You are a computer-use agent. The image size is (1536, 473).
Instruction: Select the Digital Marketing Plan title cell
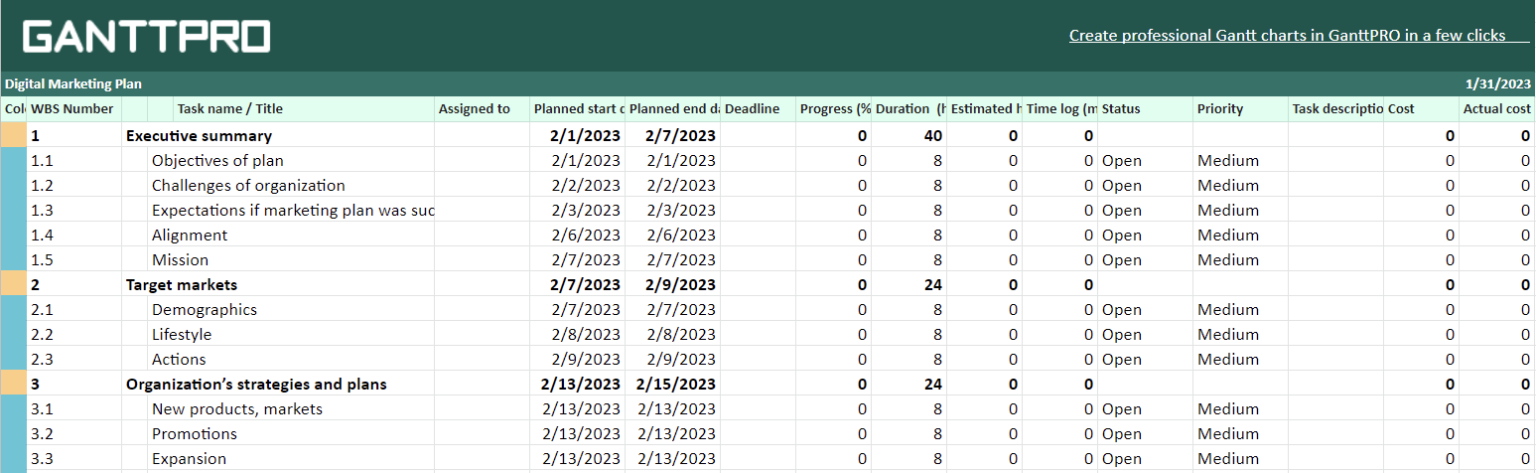click(73, 84)
